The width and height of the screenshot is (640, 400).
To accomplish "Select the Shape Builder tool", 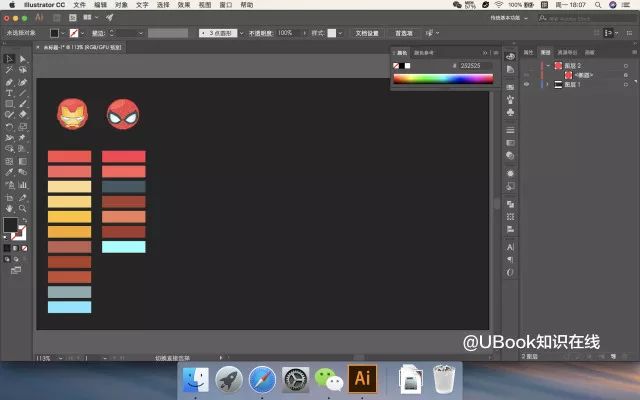I will (9, 149).
